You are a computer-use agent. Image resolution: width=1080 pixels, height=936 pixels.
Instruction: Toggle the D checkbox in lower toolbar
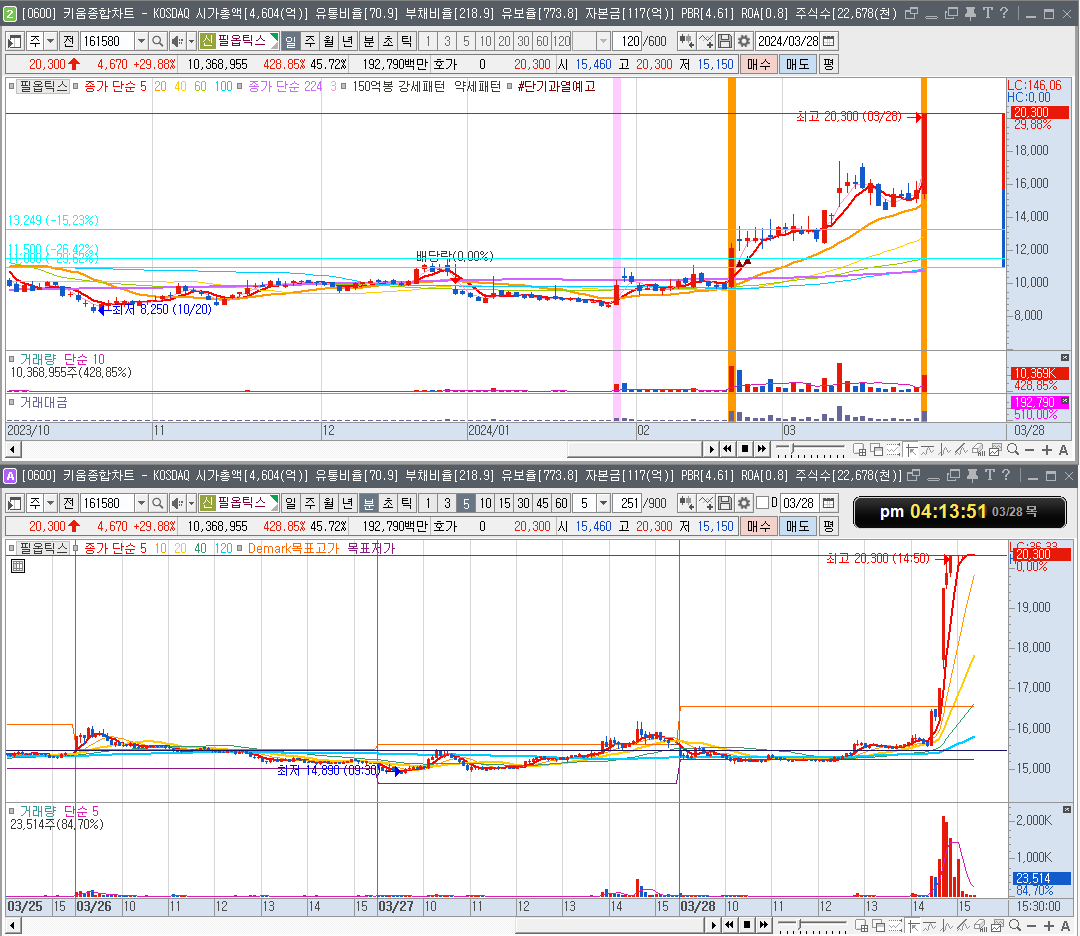[x=762, y=503]
